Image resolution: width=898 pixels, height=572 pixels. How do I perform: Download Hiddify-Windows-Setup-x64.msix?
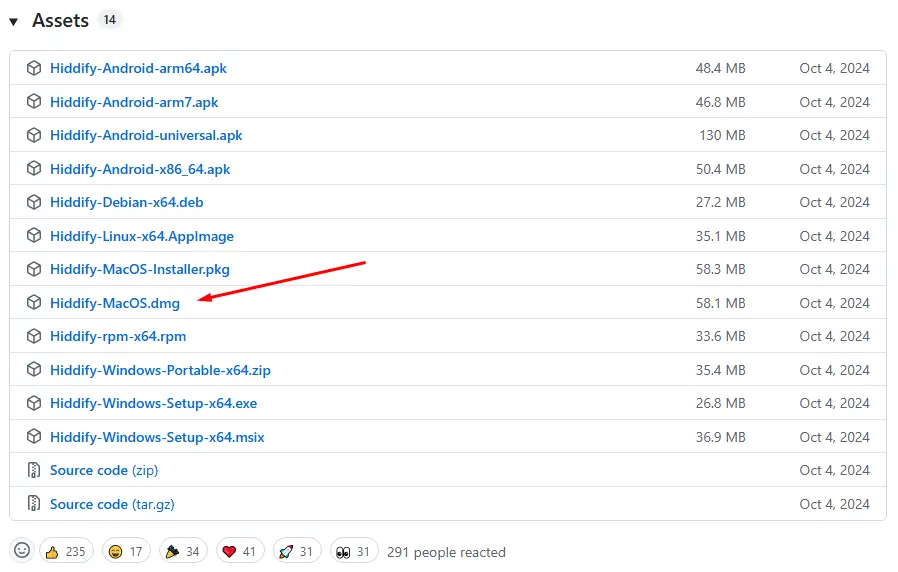(157, 437)
